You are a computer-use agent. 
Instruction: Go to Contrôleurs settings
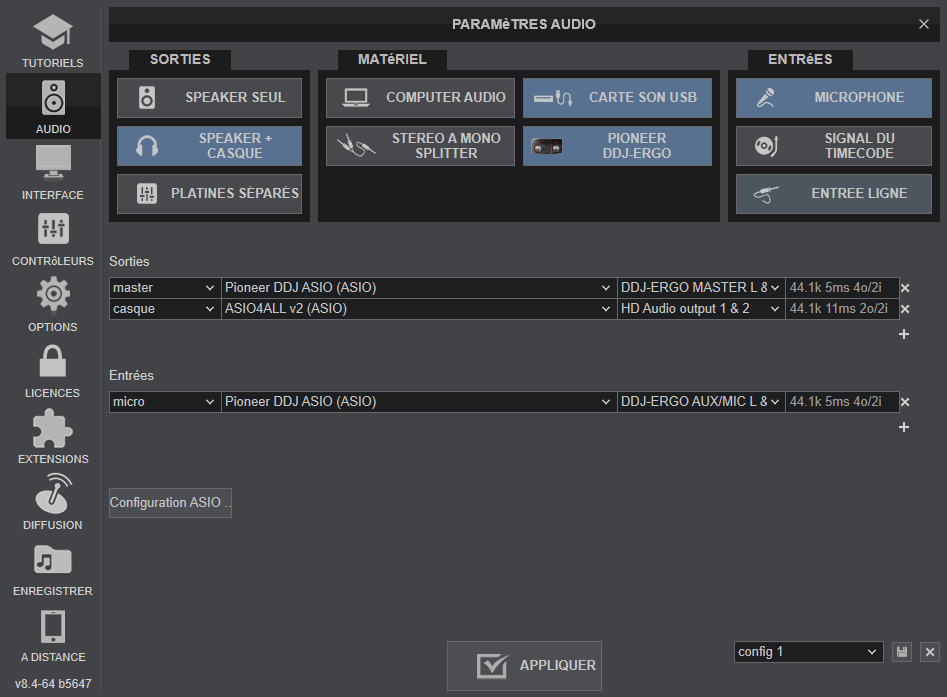(x=52, y=238)
